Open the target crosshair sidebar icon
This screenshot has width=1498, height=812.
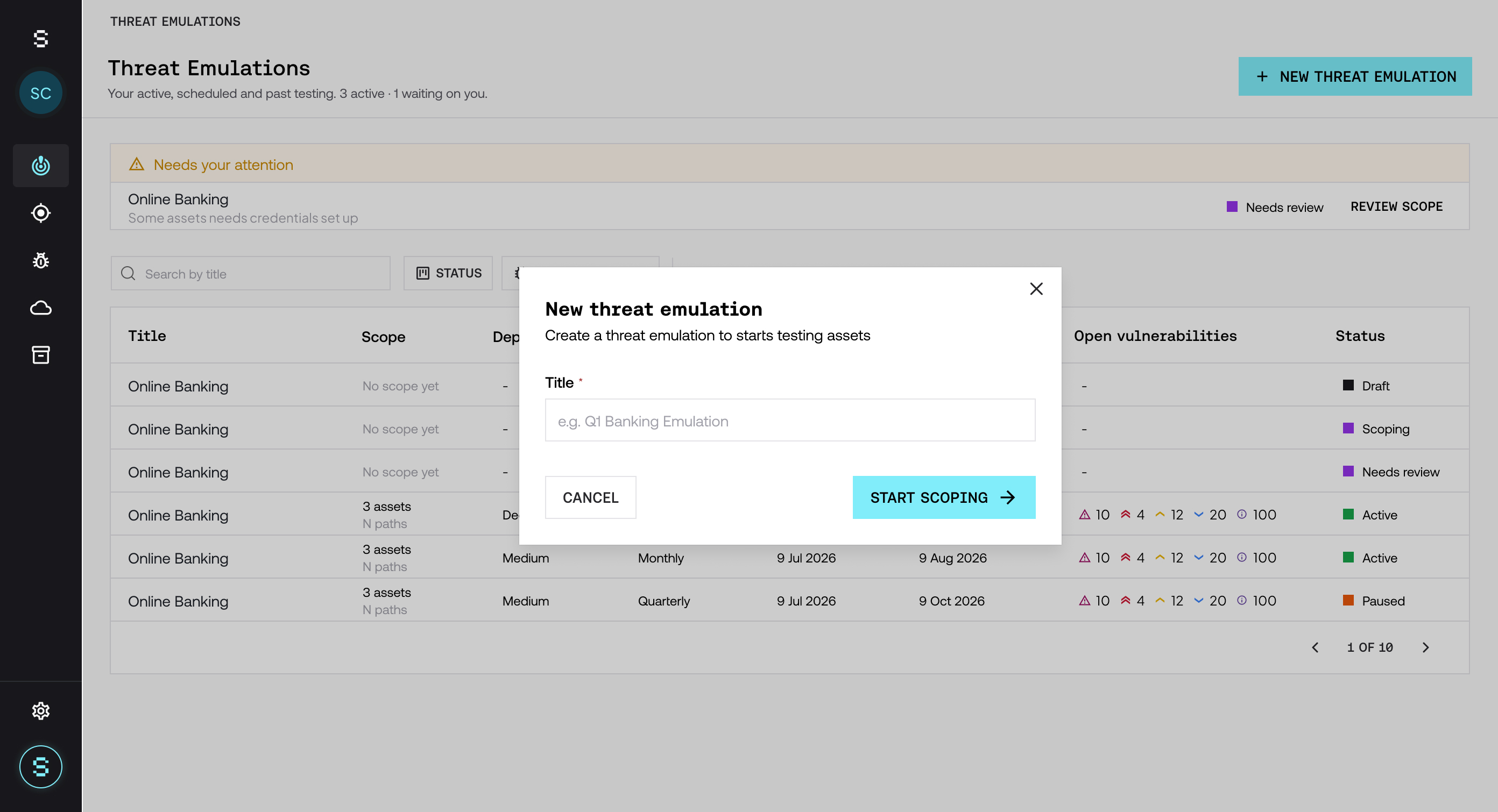(x=41, y=213)
